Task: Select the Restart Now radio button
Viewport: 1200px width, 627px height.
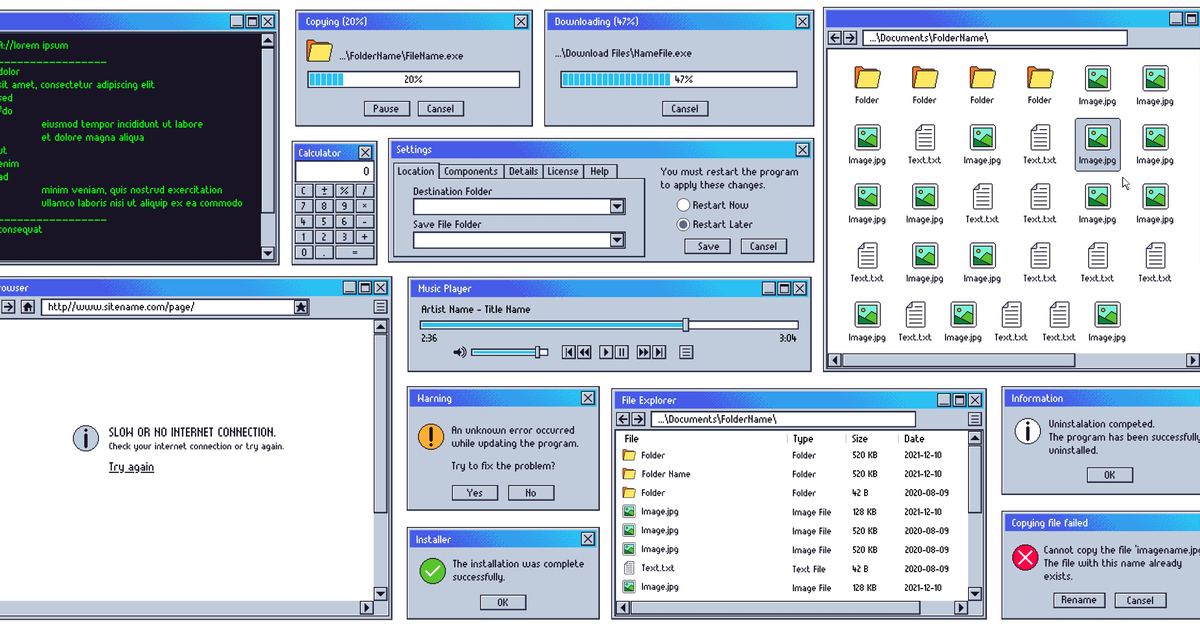Action: (684, 205)
